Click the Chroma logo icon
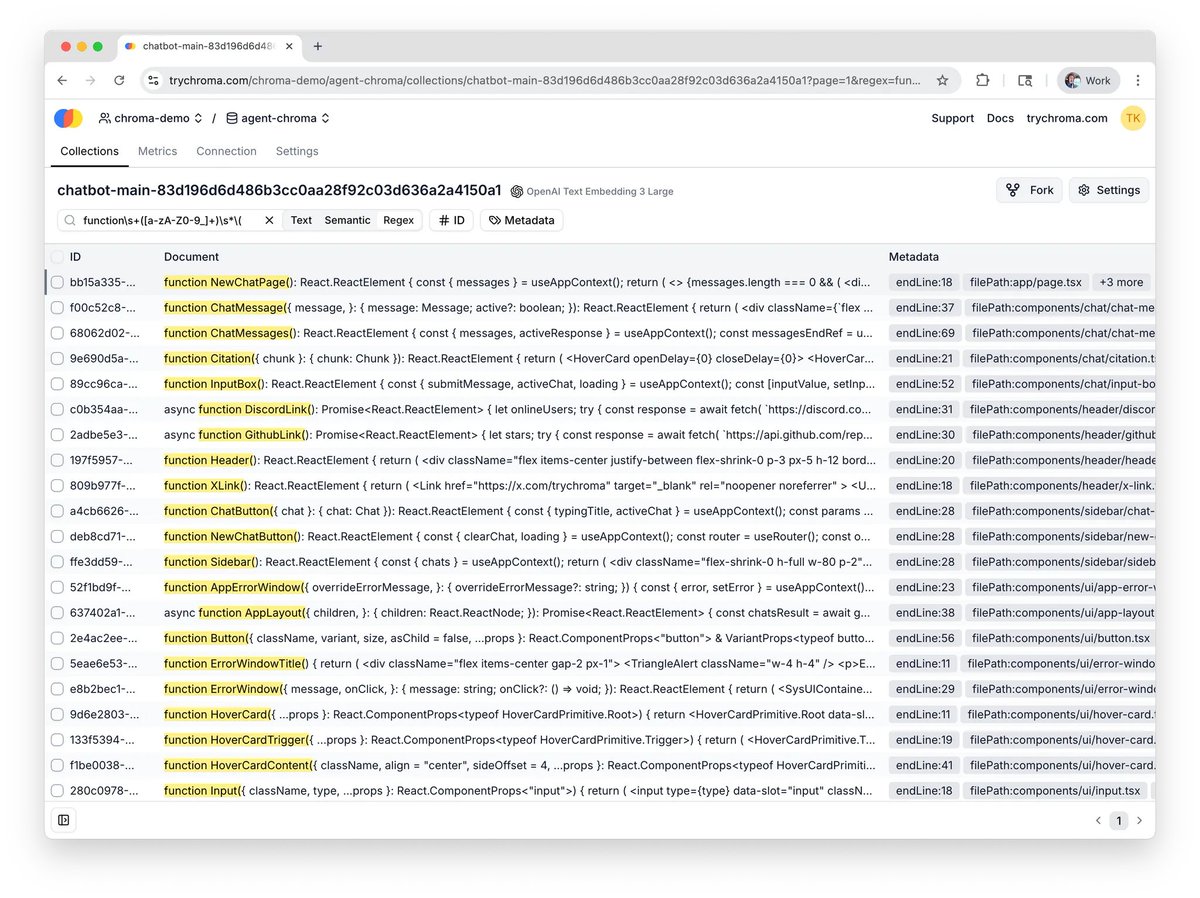This screenshot has width=1200, height=898. 68,118
